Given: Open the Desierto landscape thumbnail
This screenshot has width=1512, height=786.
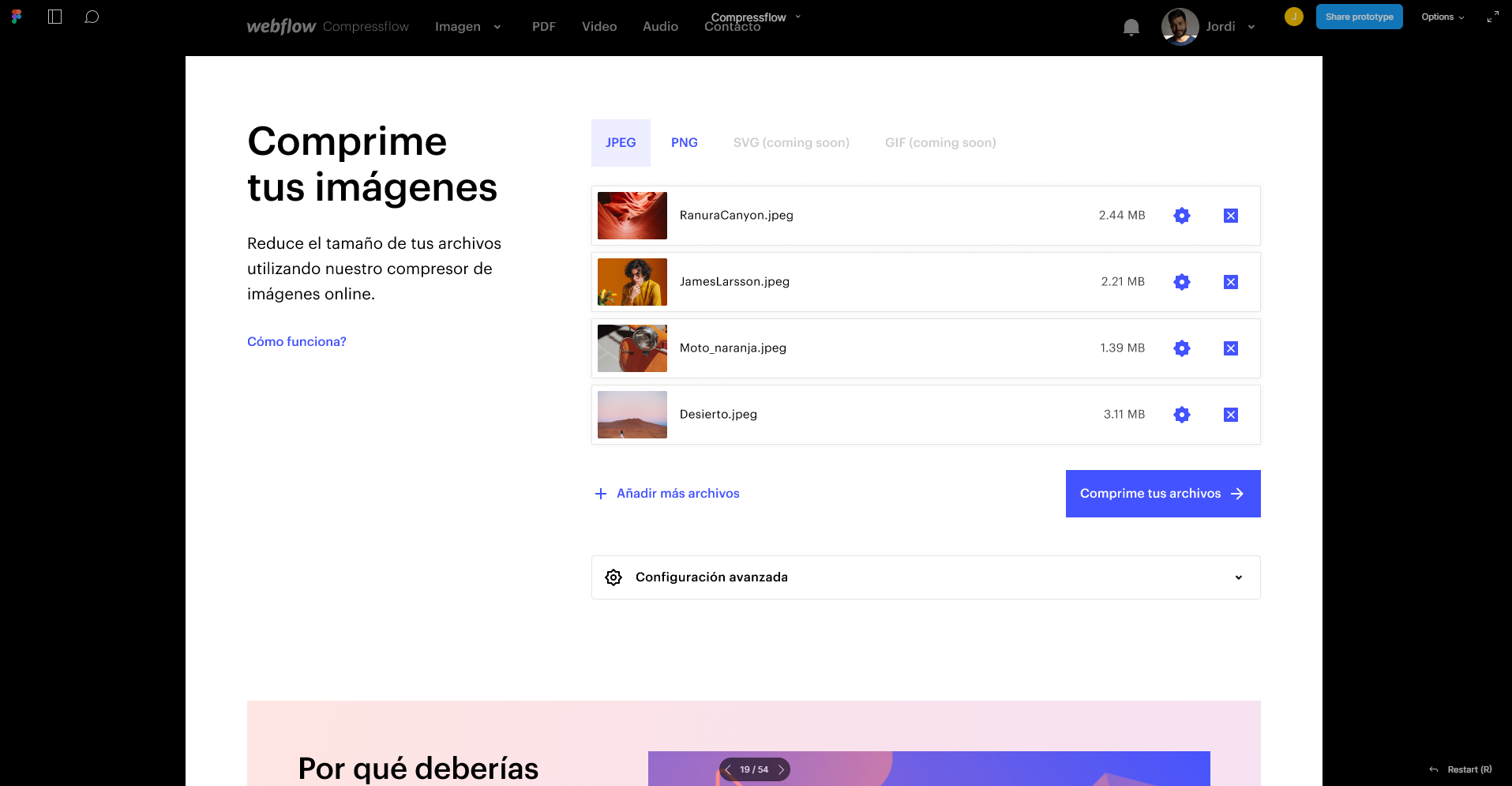Looking at the screenshot, I should click(x=632, y=415).
